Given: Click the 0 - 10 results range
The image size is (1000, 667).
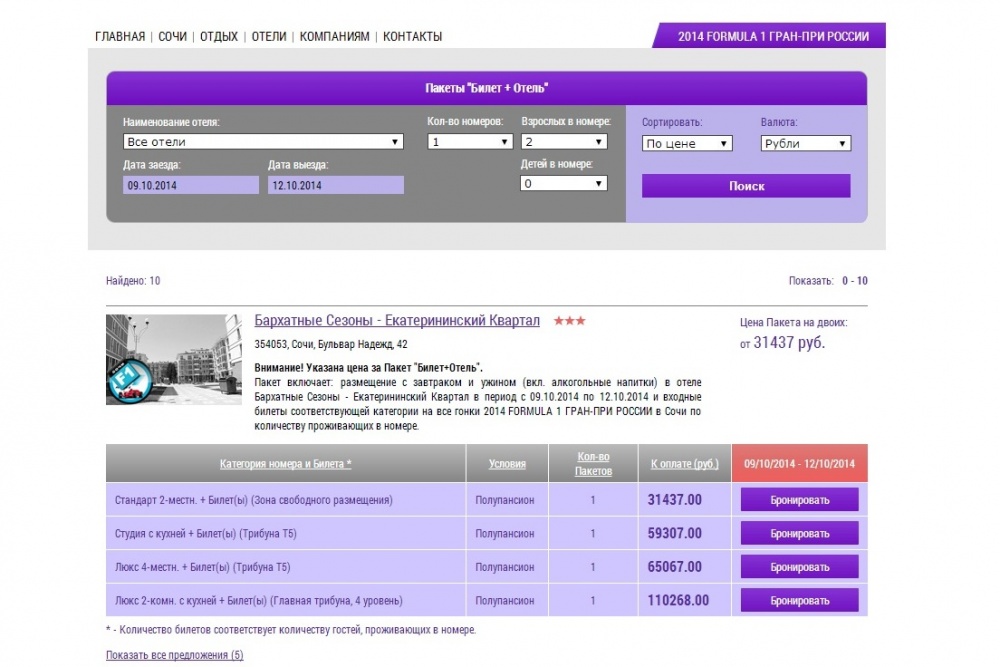Looking at the screenshot, I should (855, 281).
